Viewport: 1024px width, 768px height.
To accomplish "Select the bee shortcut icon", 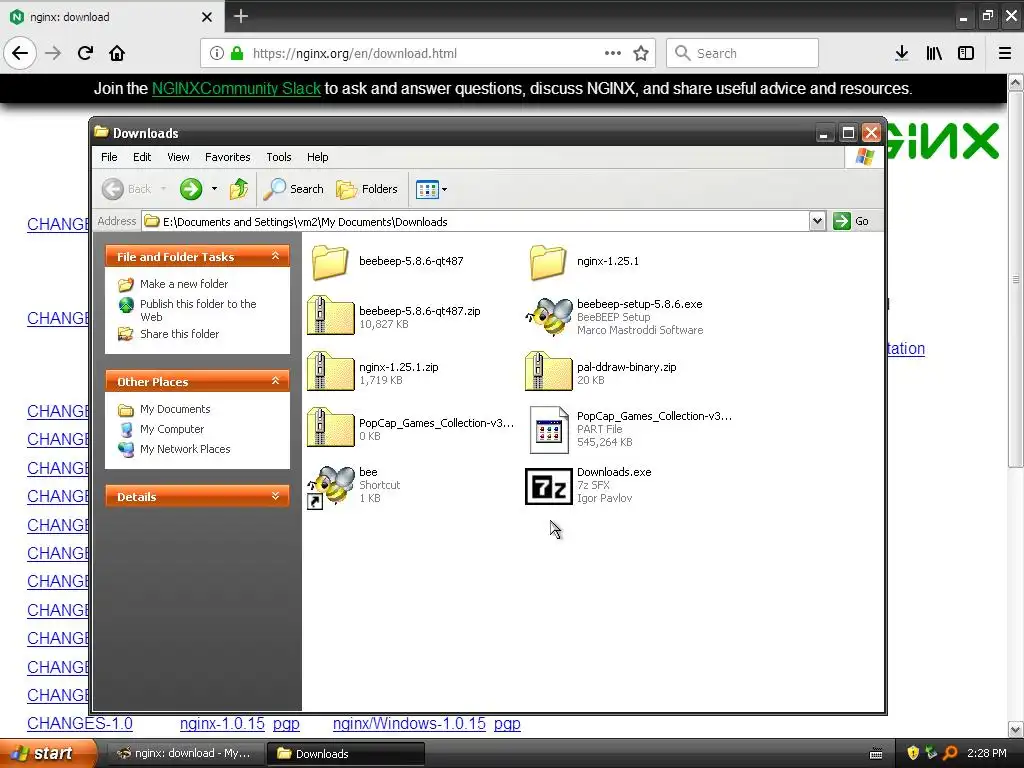I will [330, 486].
